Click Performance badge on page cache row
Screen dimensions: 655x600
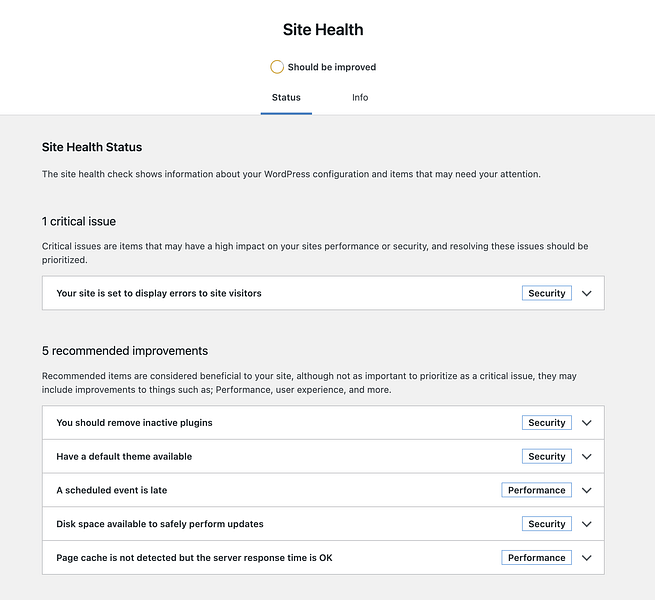tap(537, 558)
